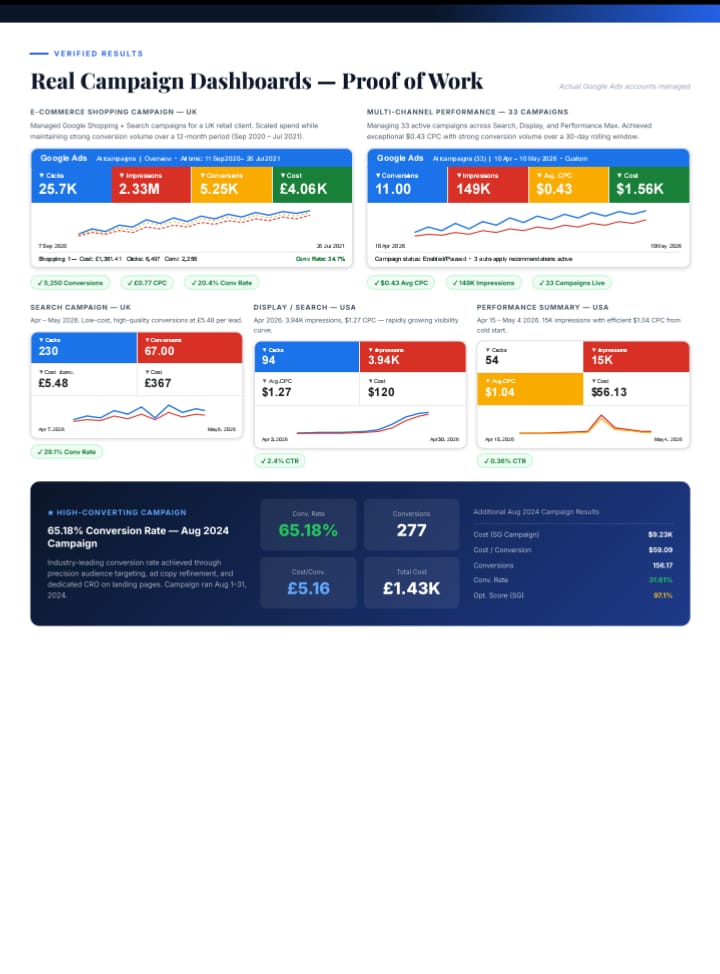Click the '33 Campaigns Live' badge

pos(572,283)
